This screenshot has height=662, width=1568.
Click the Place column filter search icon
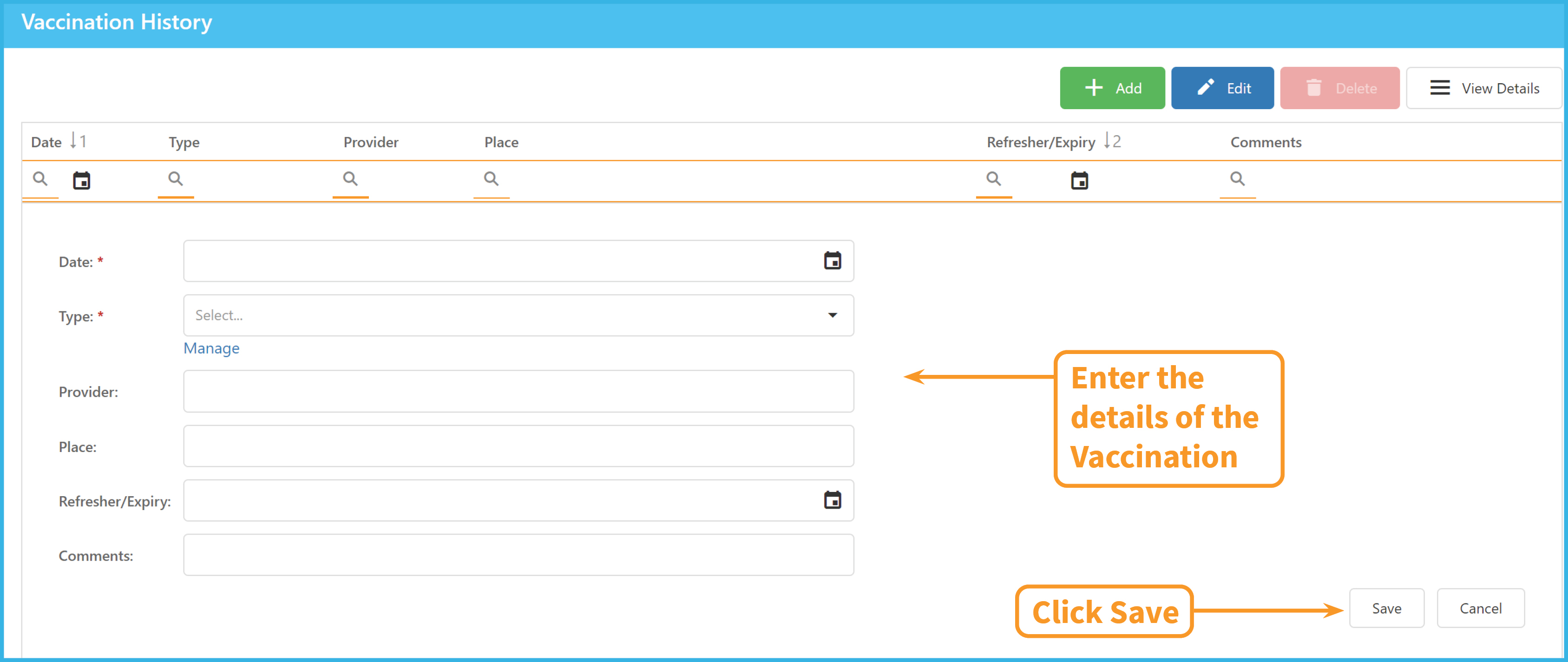[491, 179]
